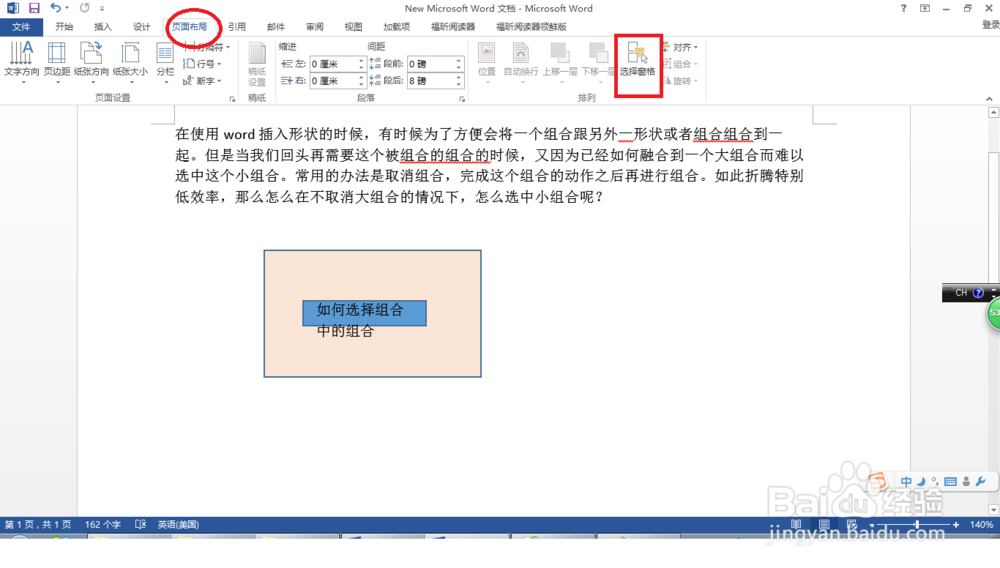Click the 140% zoom level
The image size is (1000, 568).
tap(981, 525)
